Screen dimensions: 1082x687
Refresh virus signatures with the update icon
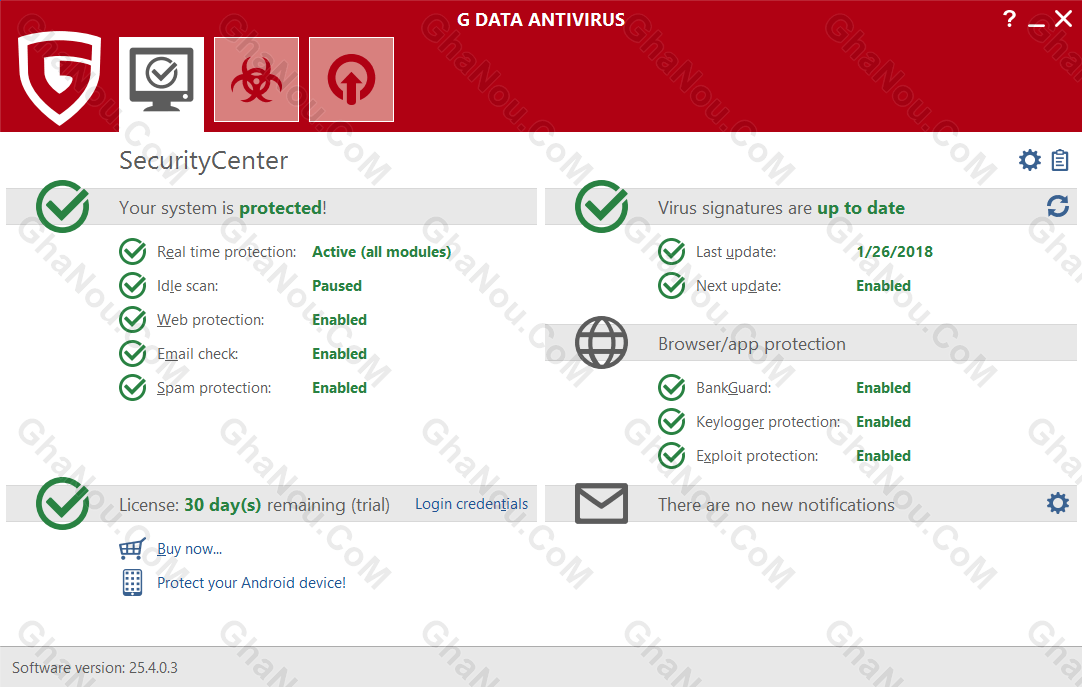pos(1058,206)
